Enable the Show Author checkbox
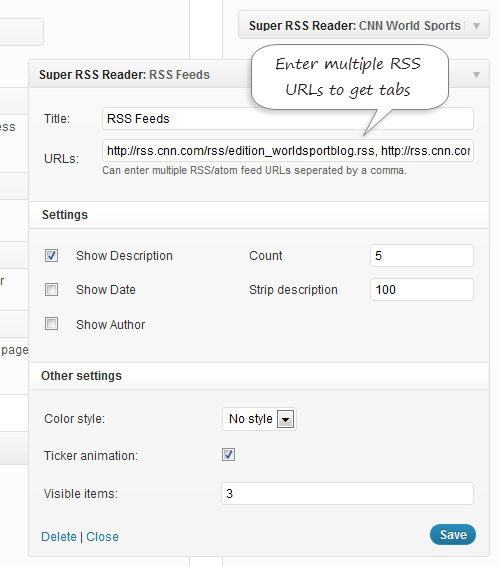This screenshot has height=566, width=501. [x=51, y=324]
